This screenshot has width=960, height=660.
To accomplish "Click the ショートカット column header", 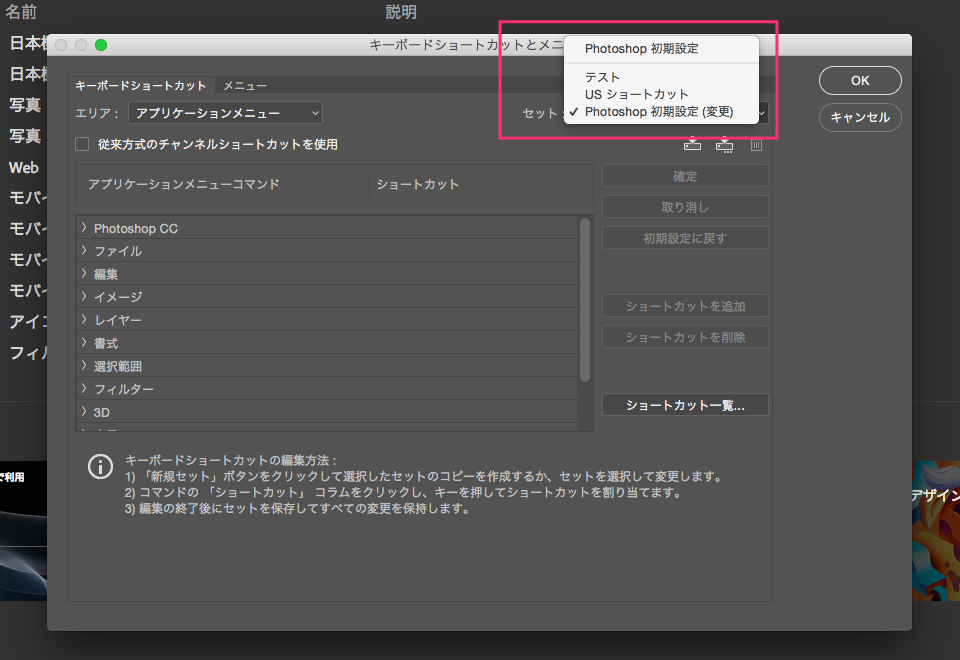I will pyautogui.click(x=418, y=184).
